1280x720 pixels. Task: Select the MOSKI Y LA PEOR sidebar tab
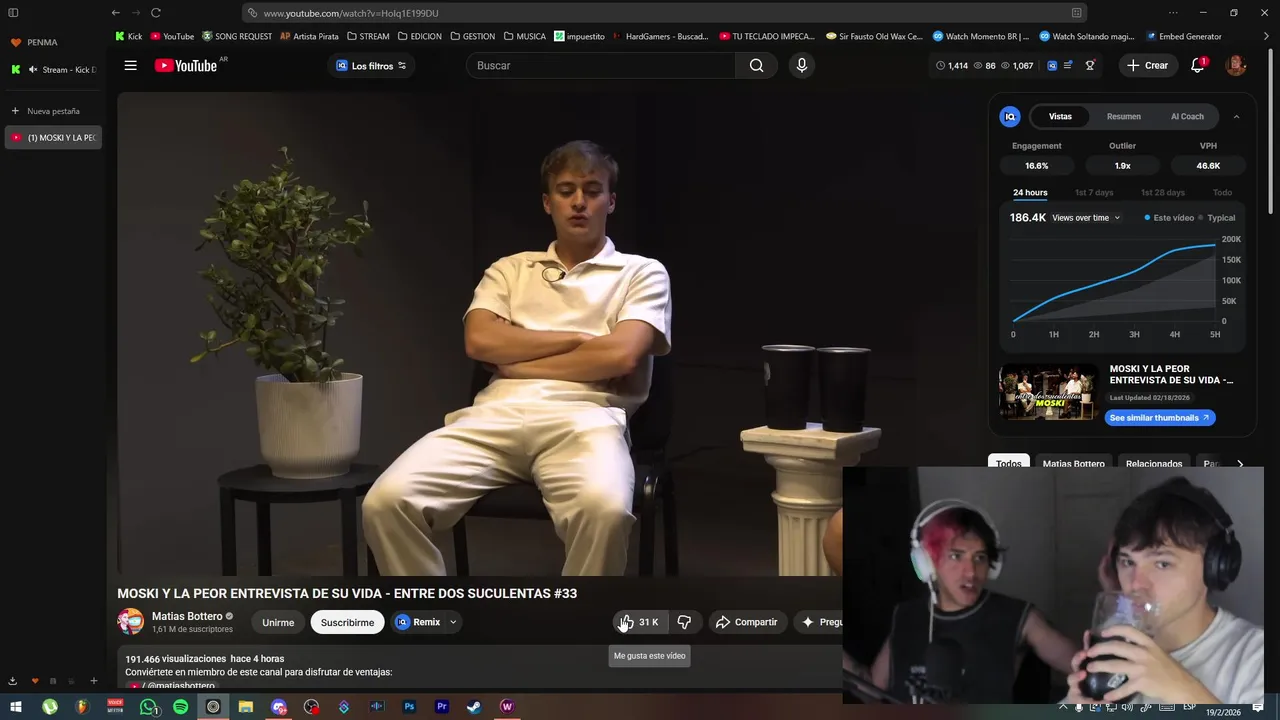tap(53, 138)
